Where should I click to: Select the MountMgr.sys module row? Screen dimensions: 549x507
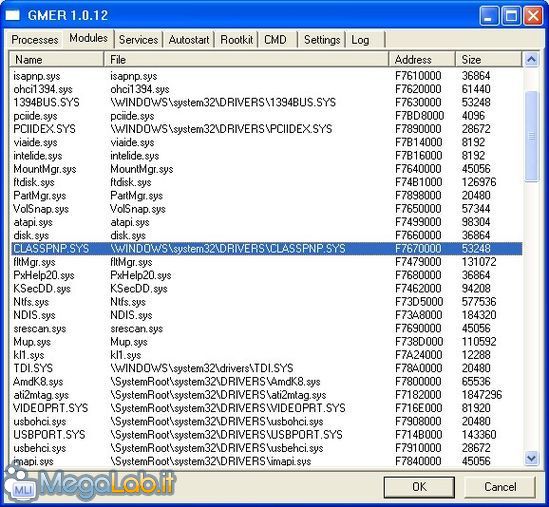(x=267, y=169)
